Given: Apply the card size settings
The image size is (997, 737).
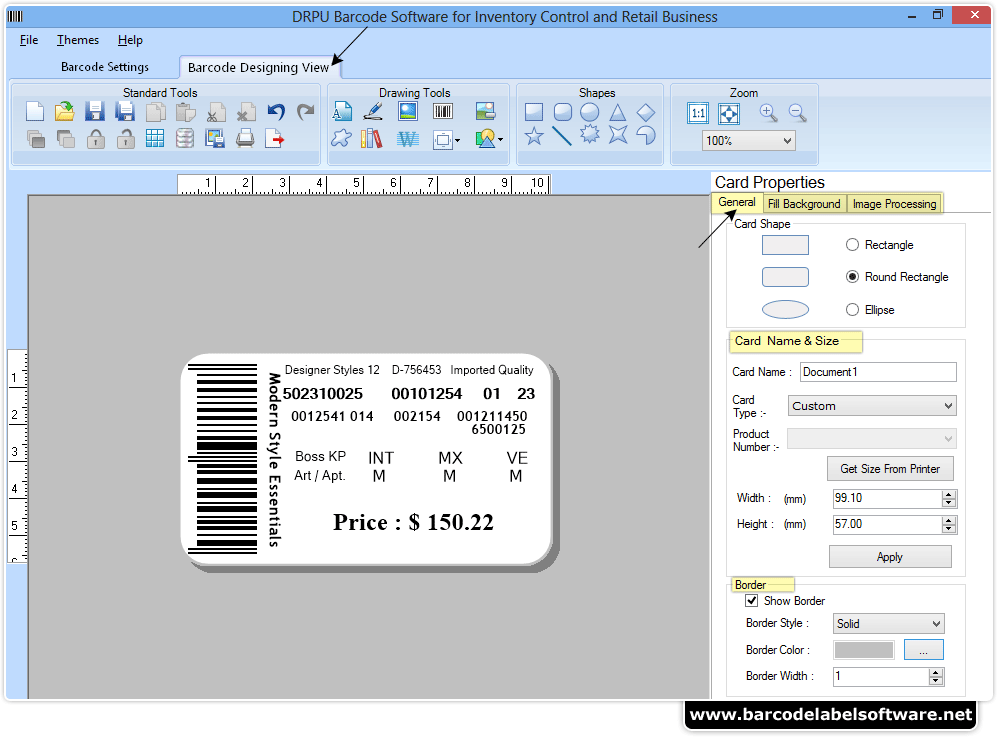Looking at the screenshot, I should [x=890, y=557].
